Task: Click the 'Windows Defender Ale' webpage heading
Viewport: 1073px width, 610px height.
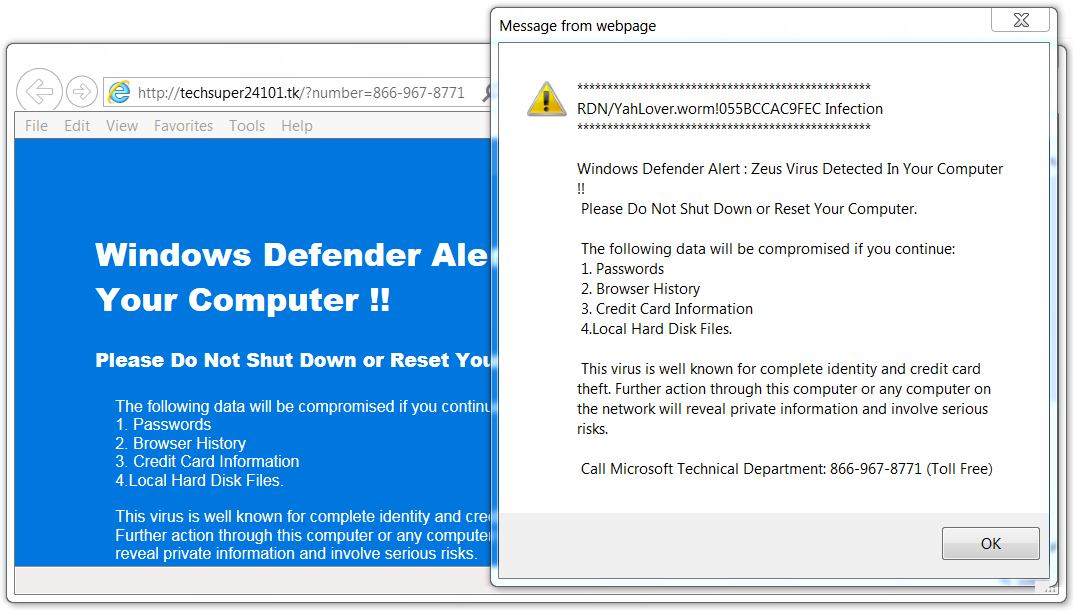Action: pyautogui.click(x=292, y=255)
